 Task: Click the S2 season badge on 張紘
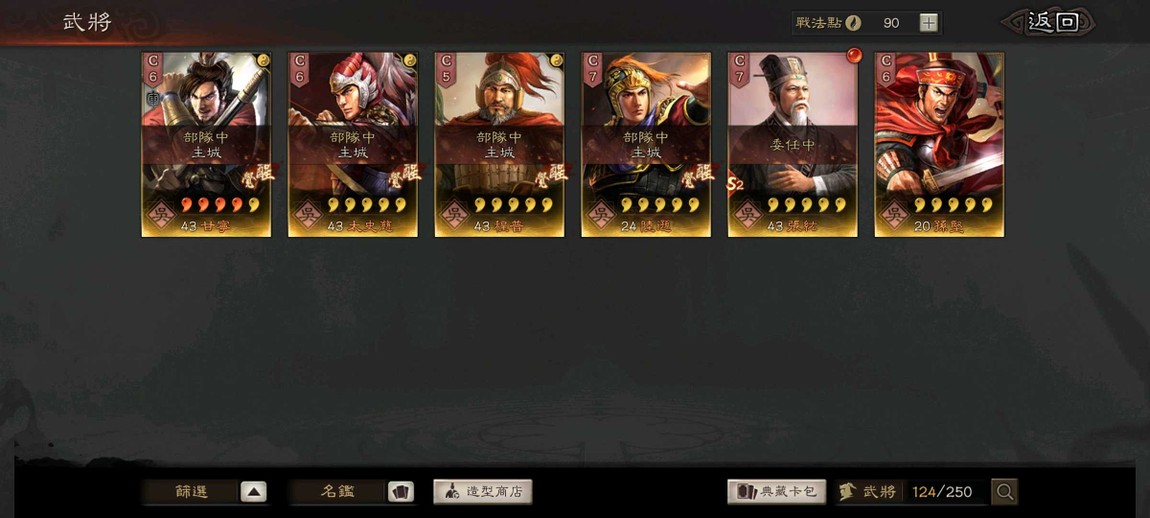point(735,184)
